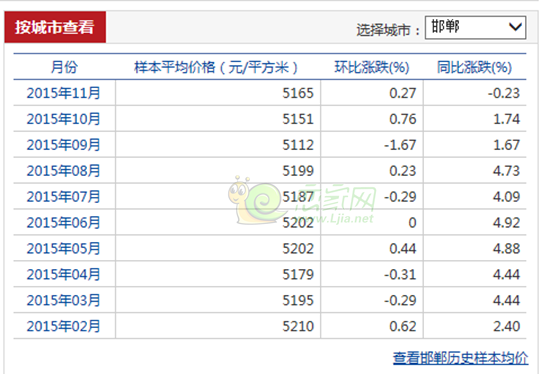This screenshot has width=550, height=374.
Task: Click price 5187 in July row
Action: 298,197
